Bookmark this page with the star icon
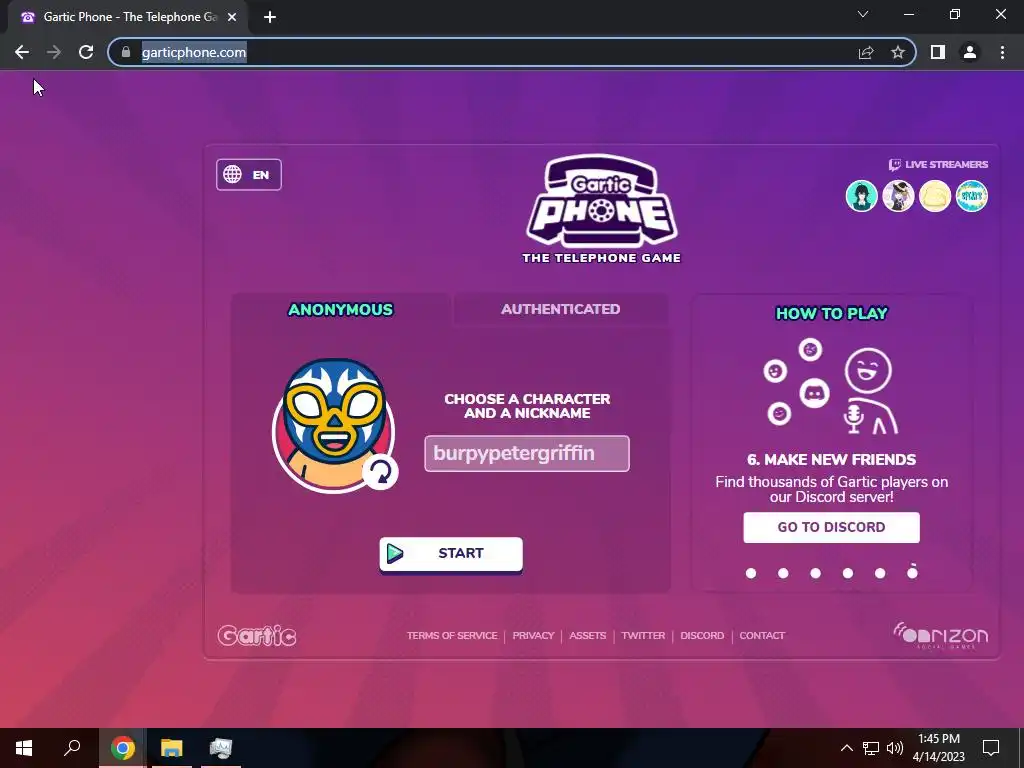 (x=898, y=52)
